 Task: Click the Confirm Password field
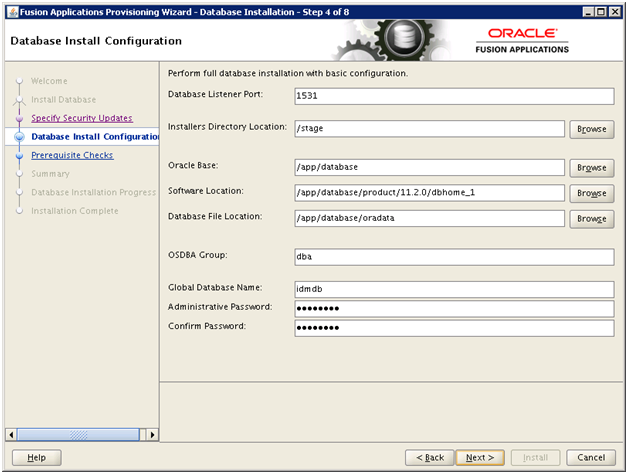point(454,328)
